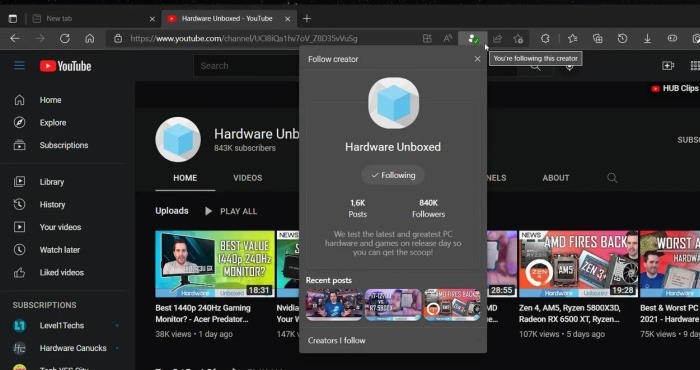Image resolution: width=700 pixels, height=370 pixels.
Task: Close the Hardware Unboxed - YouTube tab
Action: click(288, 19)
